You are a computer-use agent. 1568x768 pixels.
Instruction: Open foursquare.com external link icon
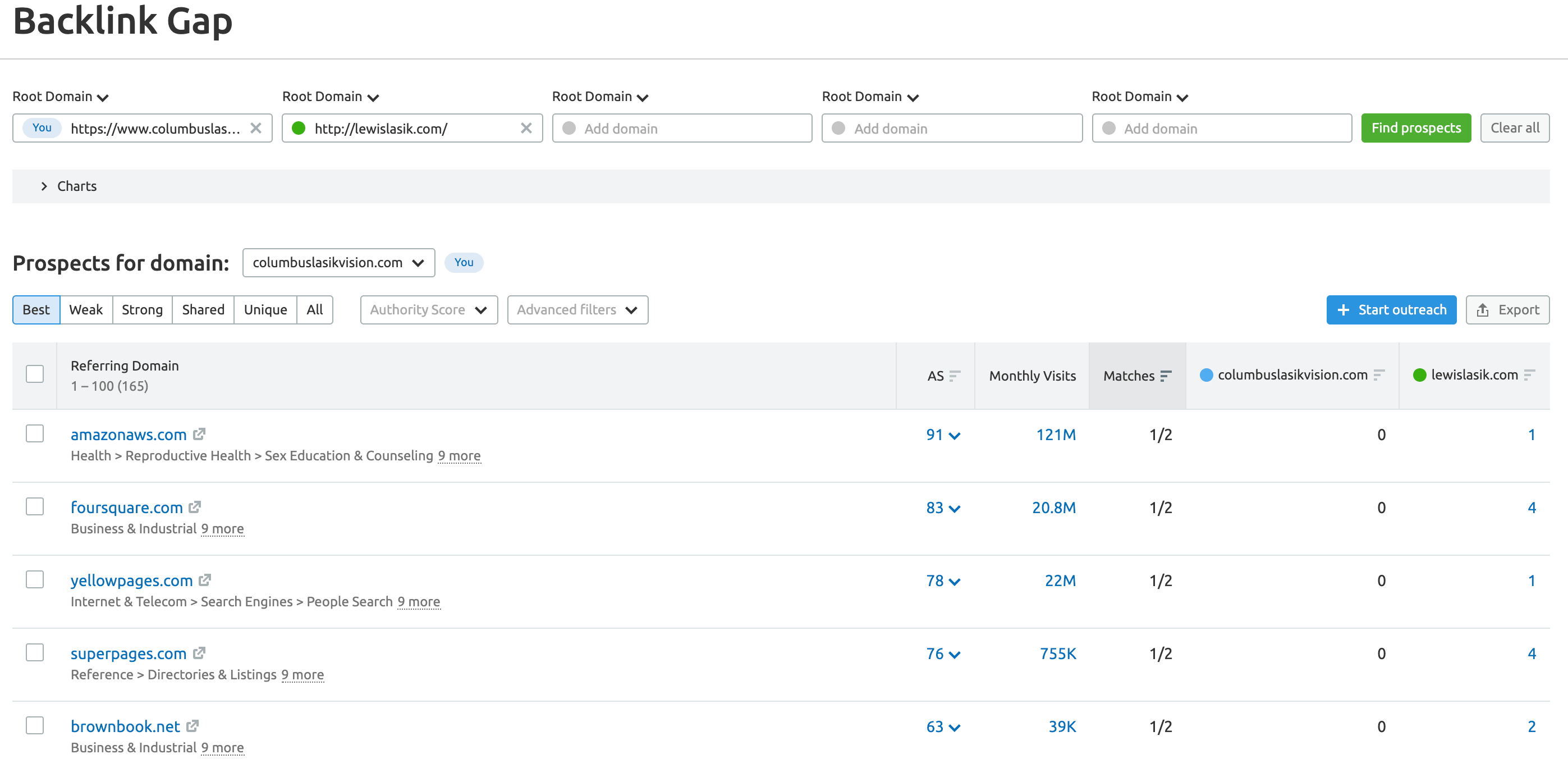(x=195, y=508)
